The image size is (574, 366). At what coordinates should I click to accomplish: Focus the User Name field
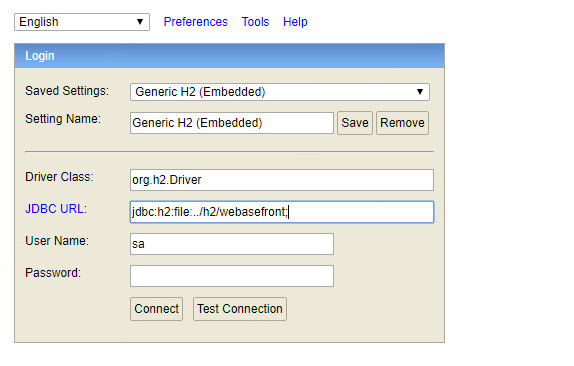click(232, 244)
